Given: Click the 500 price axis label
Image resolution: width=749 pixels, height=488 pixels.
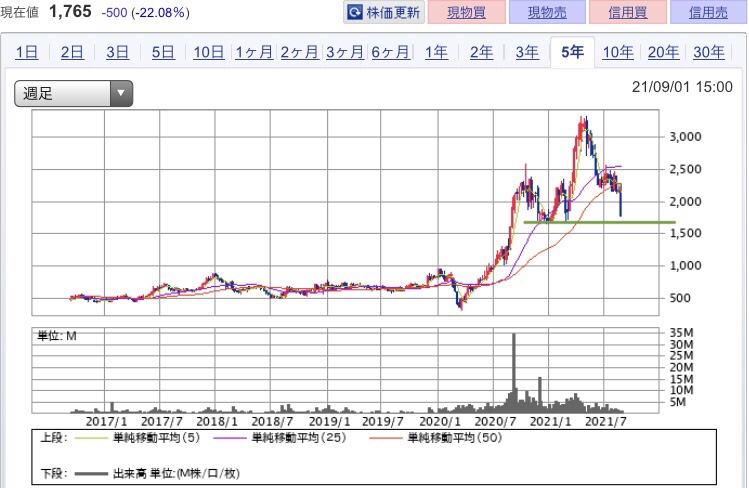Looking at the screenshot, I should (x=680, y=298).
